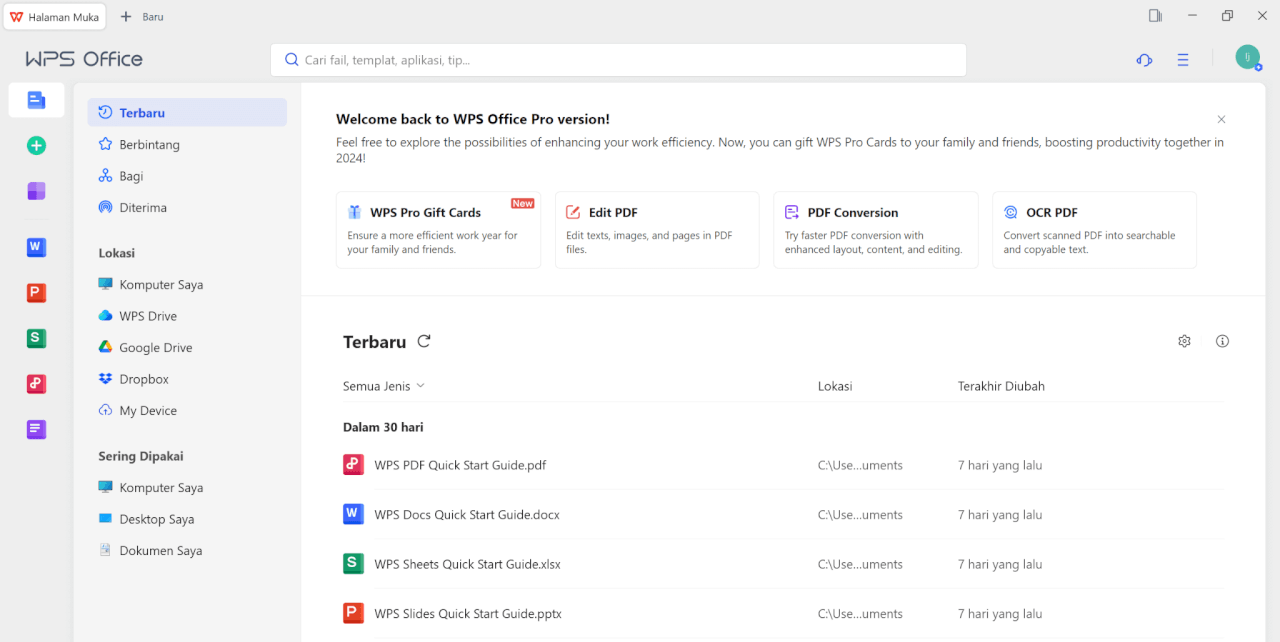Click the support headset icon
Image resolution: width=1280 pixels, height=642 pixels.
click(1144, 60)
